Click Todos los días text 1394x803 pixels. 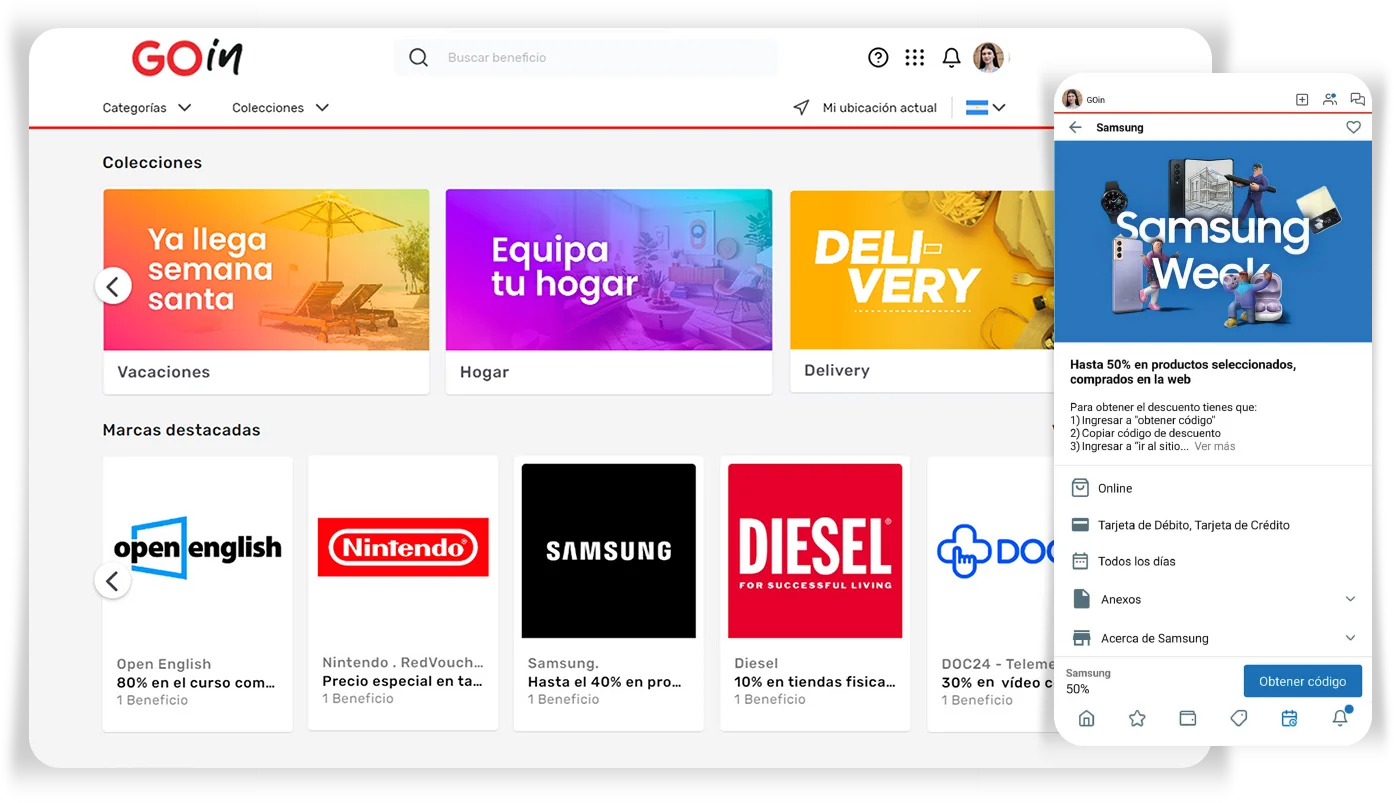click(1137, 561)
